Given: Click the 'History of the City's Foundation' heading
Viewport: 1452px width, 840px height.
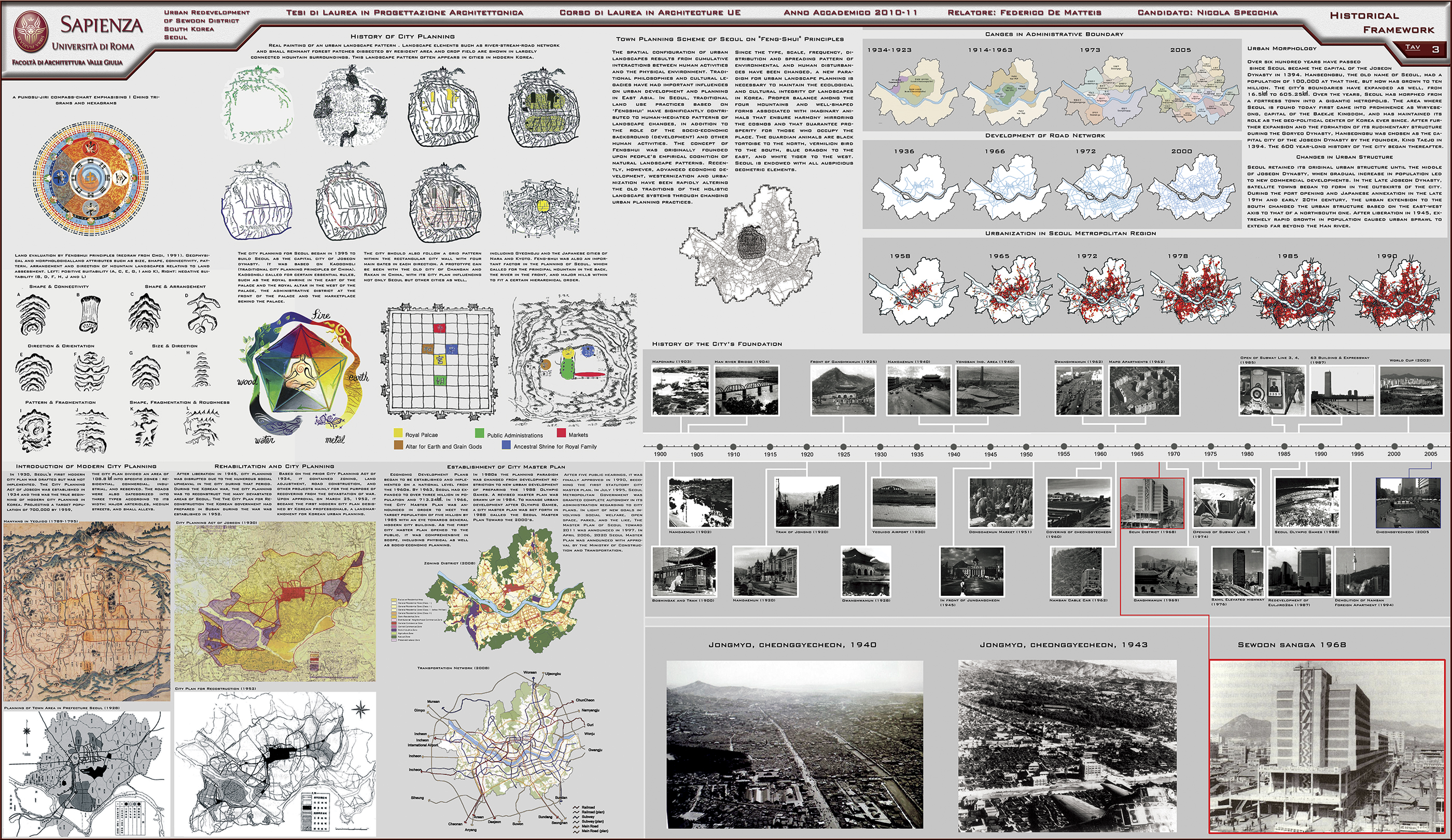Looking at the screenshot, I should pyautogui.click(x=717, y=344).
